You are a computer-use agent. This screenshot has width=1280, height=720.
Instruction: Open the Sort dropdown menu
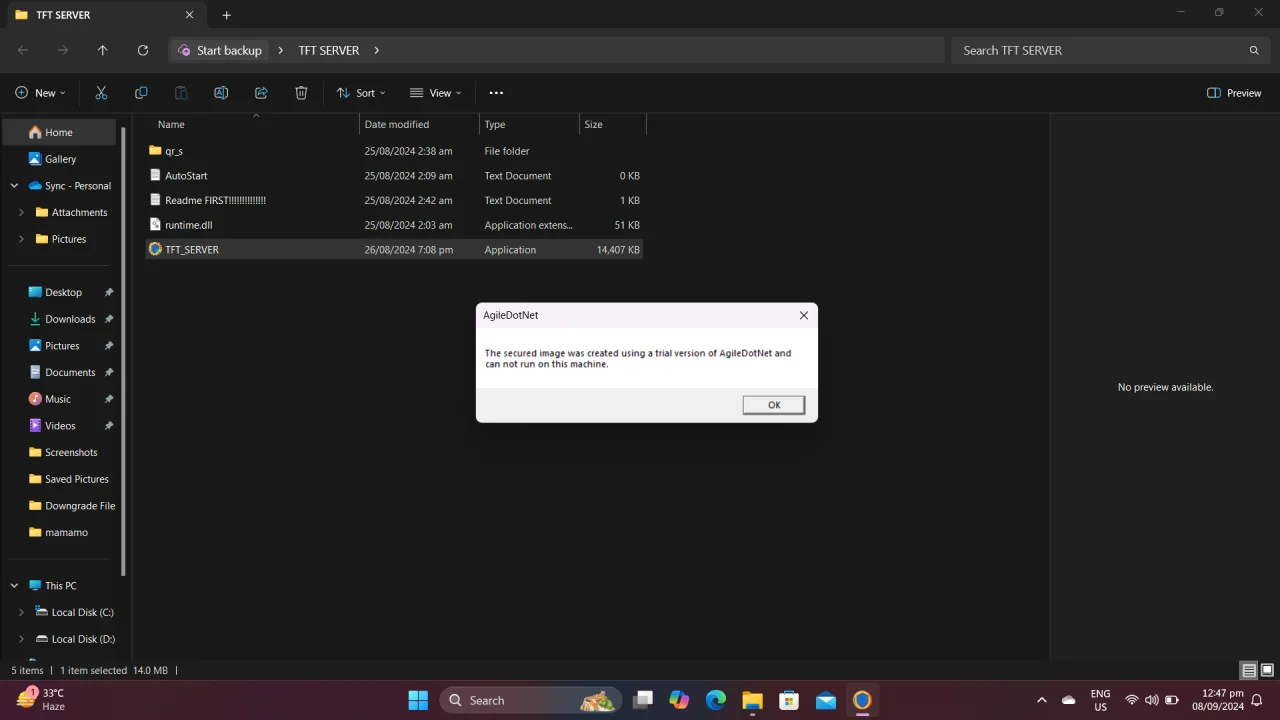pos(361,93)
